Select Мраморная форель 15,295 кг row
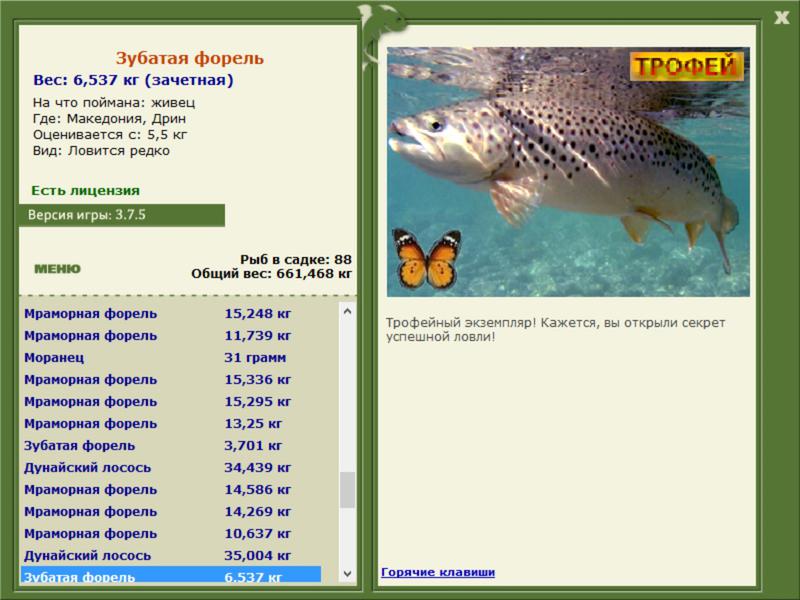Image resolution: width=800 pixels, height=600 pixels. (171, 401)
